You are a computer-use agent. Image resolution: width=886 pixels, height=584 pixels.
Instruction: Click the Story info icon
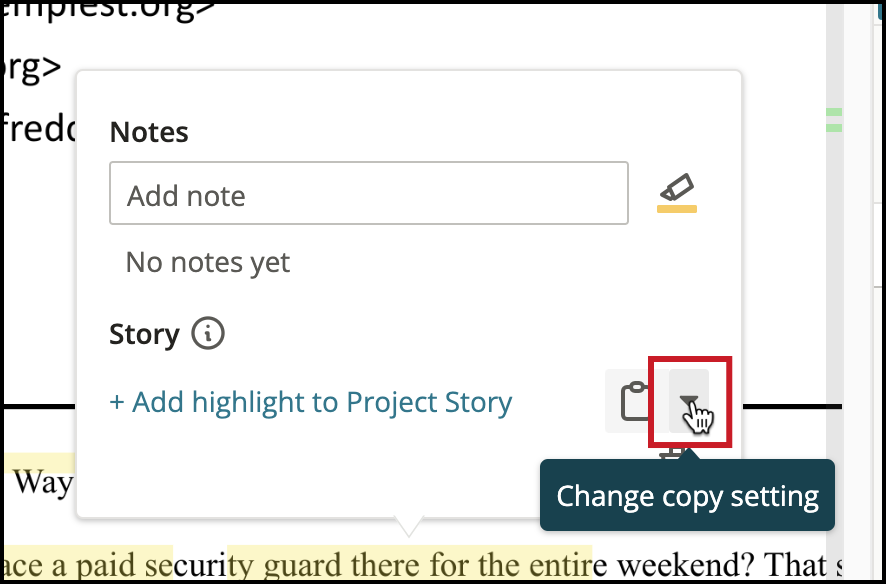tap(207, 333)
